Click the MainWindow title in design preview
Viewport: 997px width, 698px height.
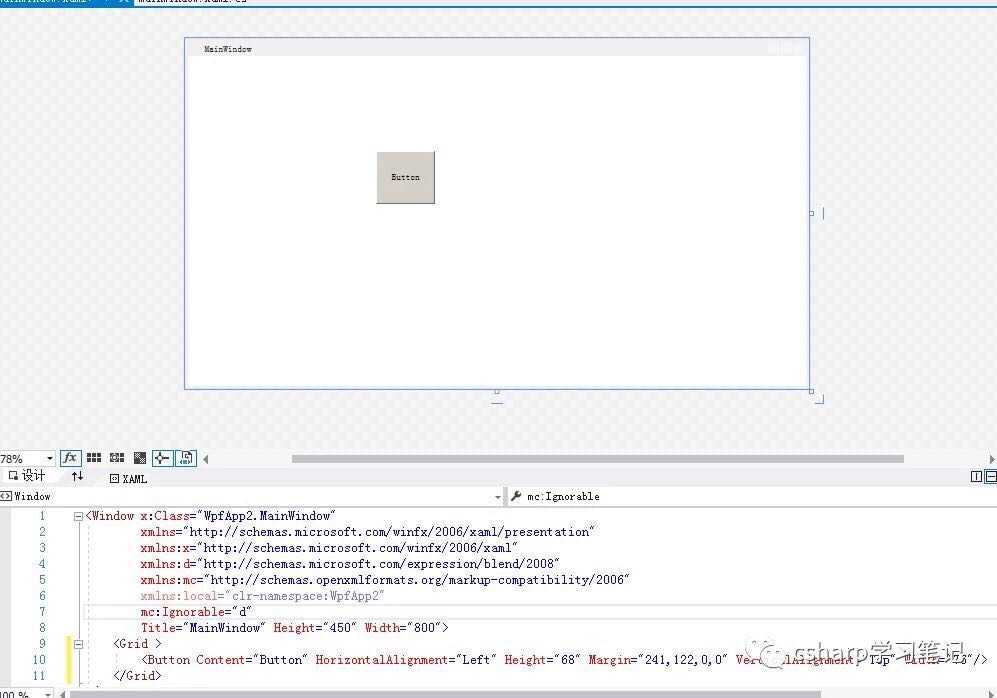tap(228, 49)
